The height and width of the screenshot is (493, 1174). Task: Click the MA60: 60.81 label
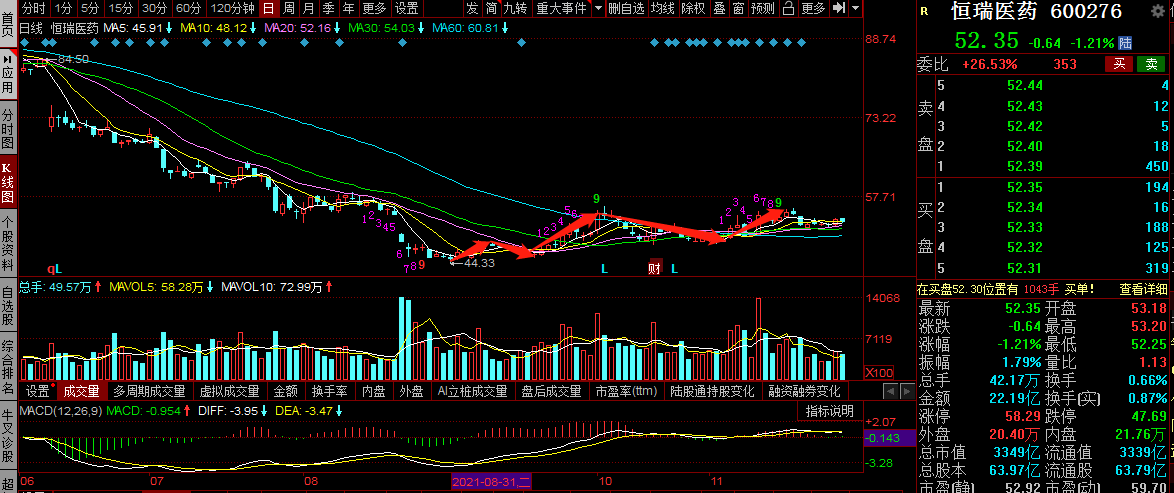[x=465, y=28]
